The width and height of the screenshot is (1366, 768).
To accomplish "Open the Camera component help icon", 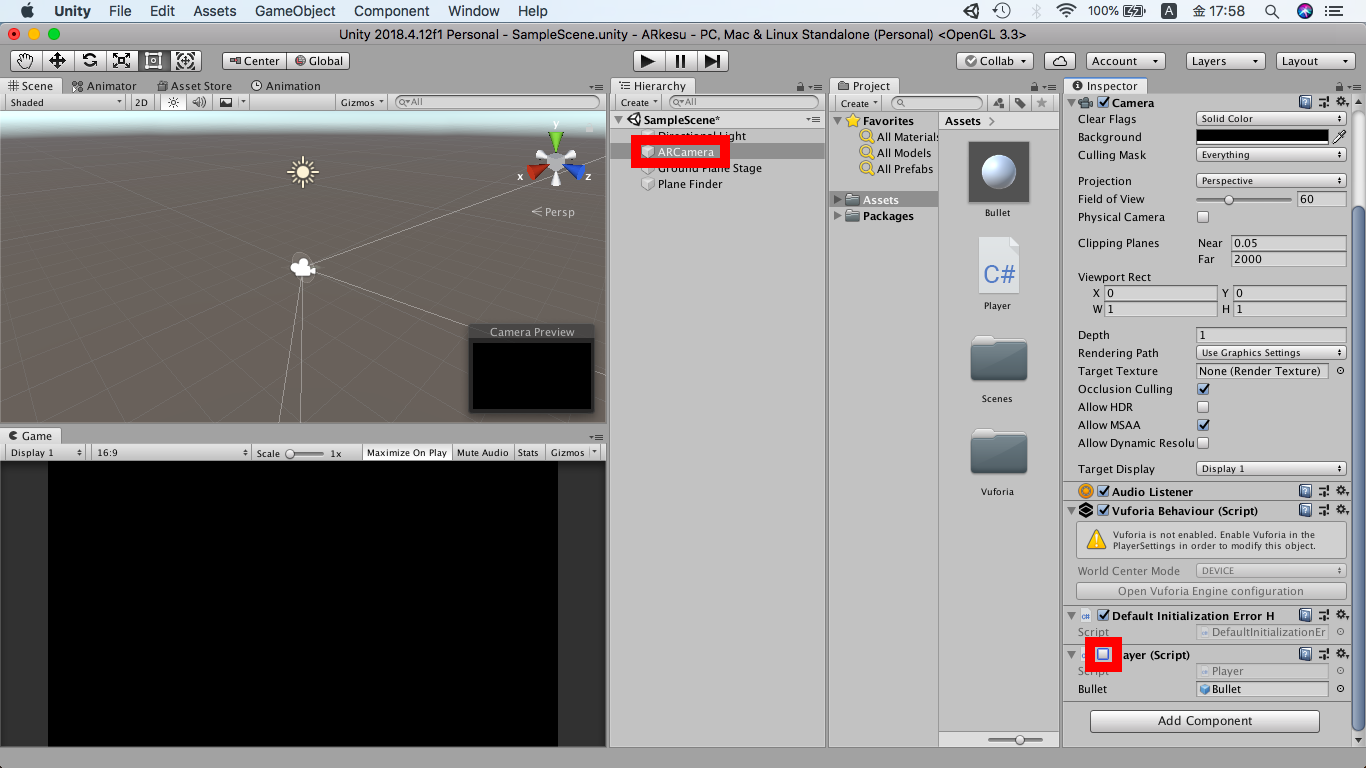I will pyautogui.click(x=1305, y=102).
